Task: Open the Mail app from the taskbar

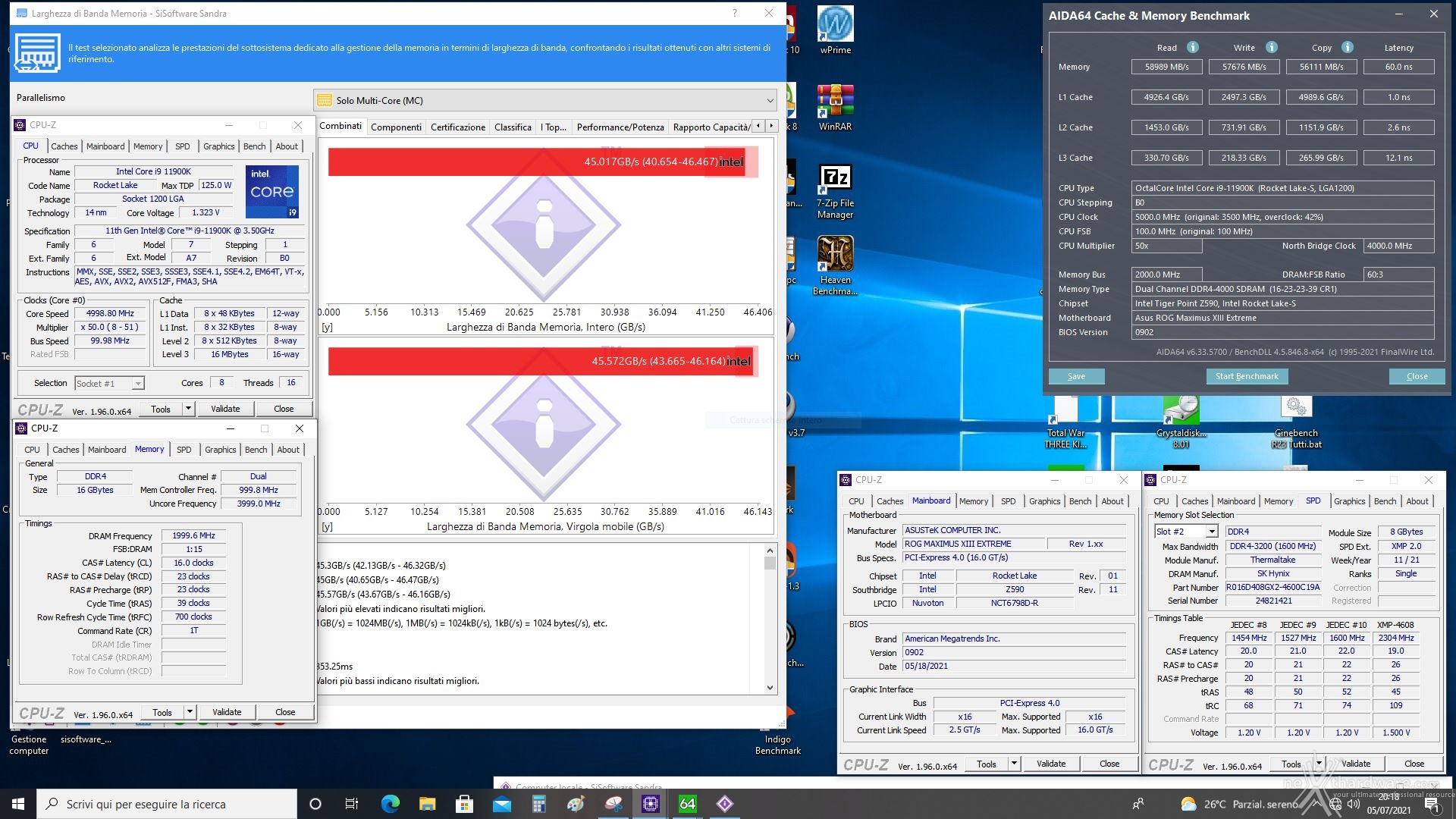Action: point(501,804)
